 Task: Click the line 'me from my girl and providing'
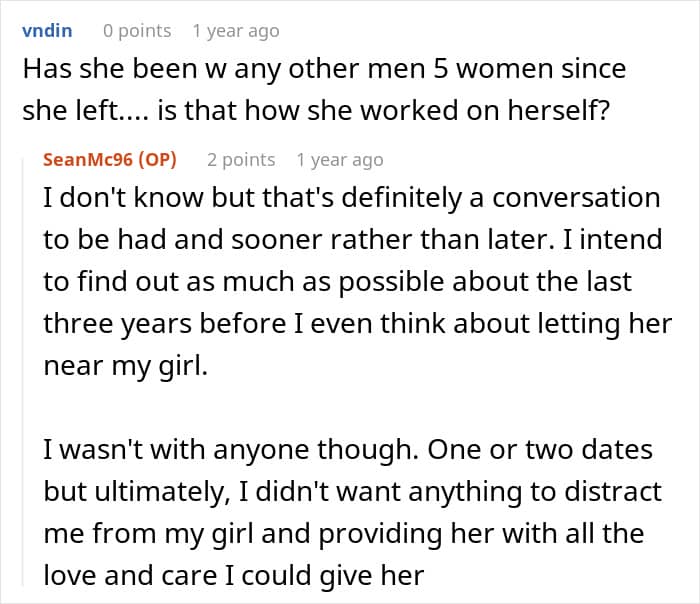tap(344, 534)
